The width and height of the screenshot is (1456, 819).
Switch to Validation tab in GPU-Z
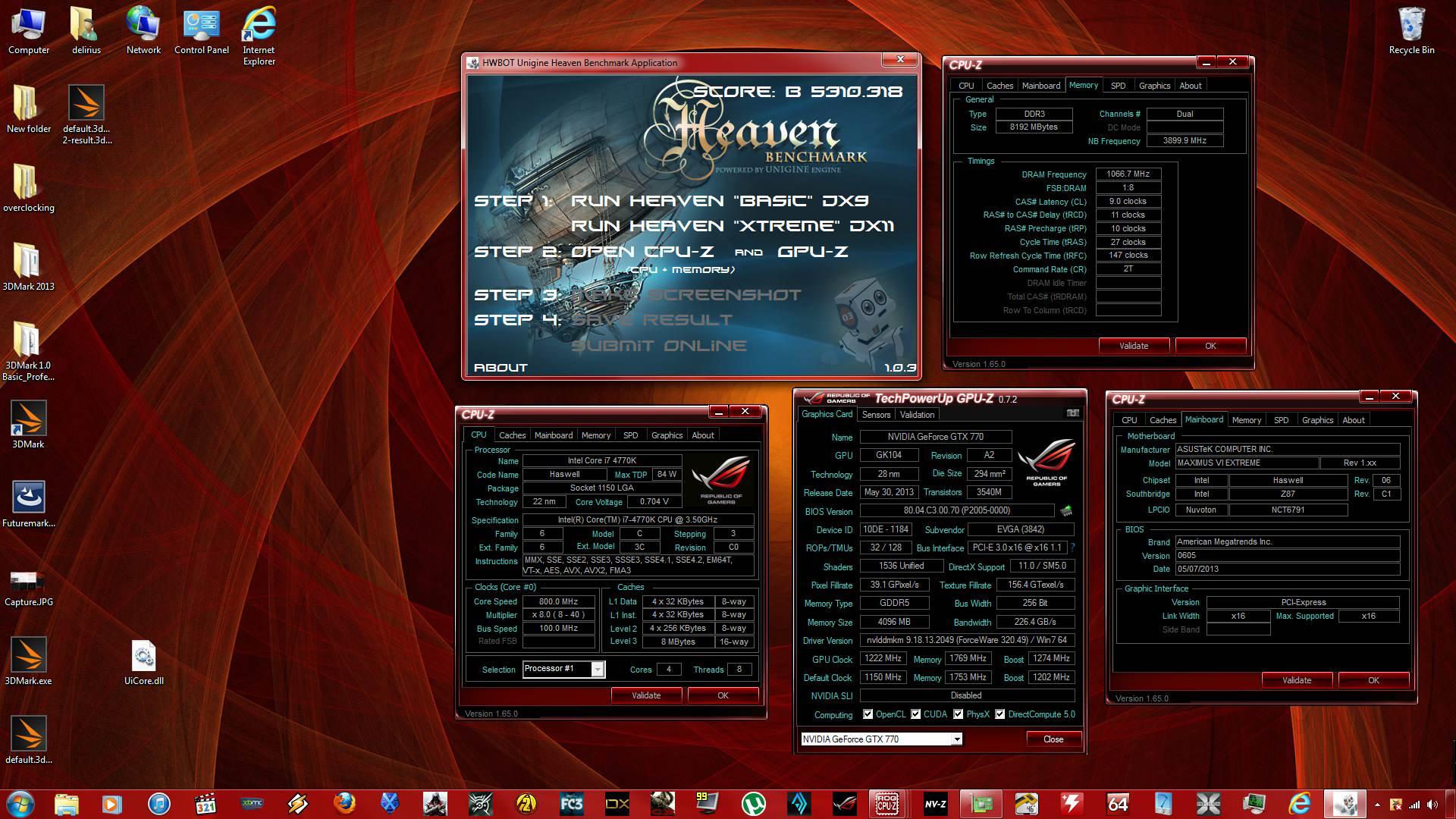click(917, 415)
